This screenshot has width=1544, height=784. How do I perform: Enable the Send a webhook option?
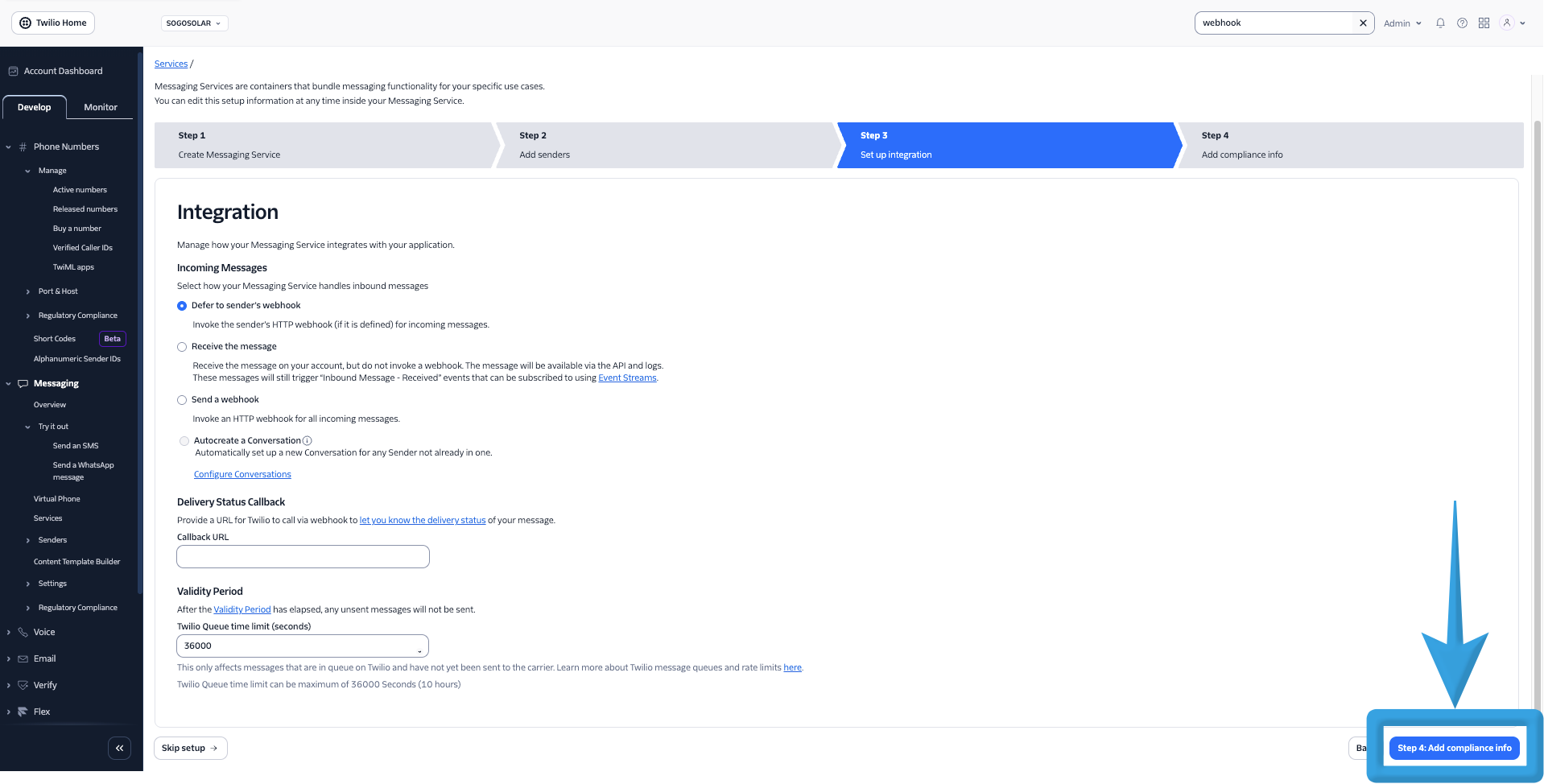coord(182,399)
